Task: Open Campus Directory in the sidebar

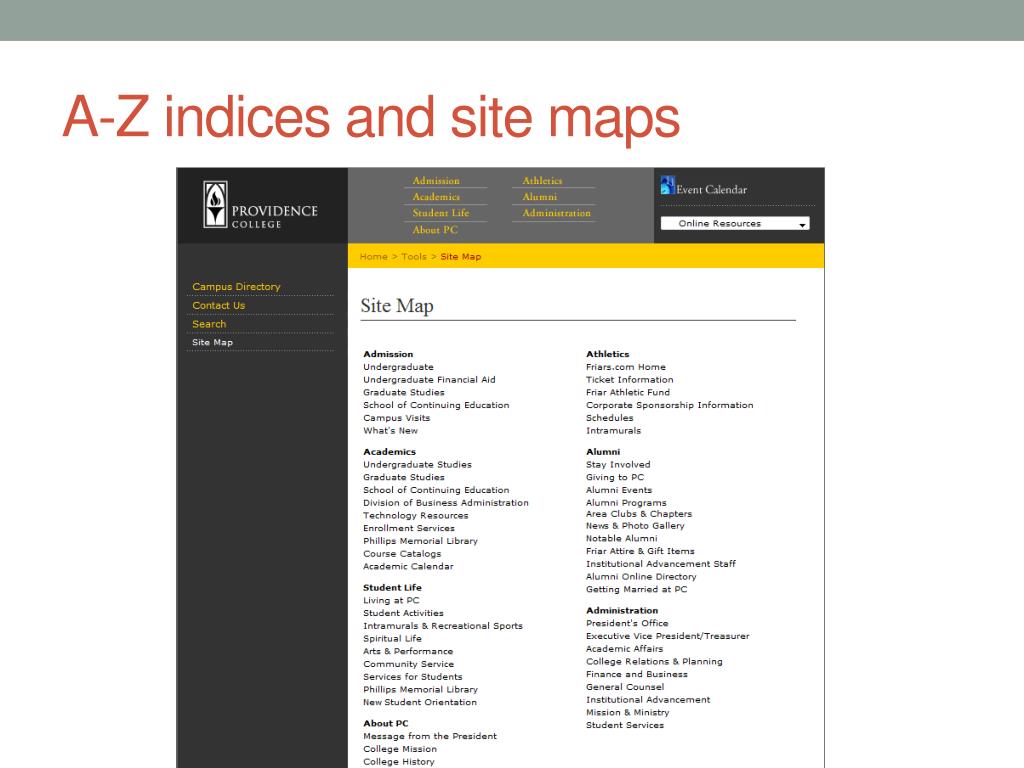Action: click(x=236, y=287)
